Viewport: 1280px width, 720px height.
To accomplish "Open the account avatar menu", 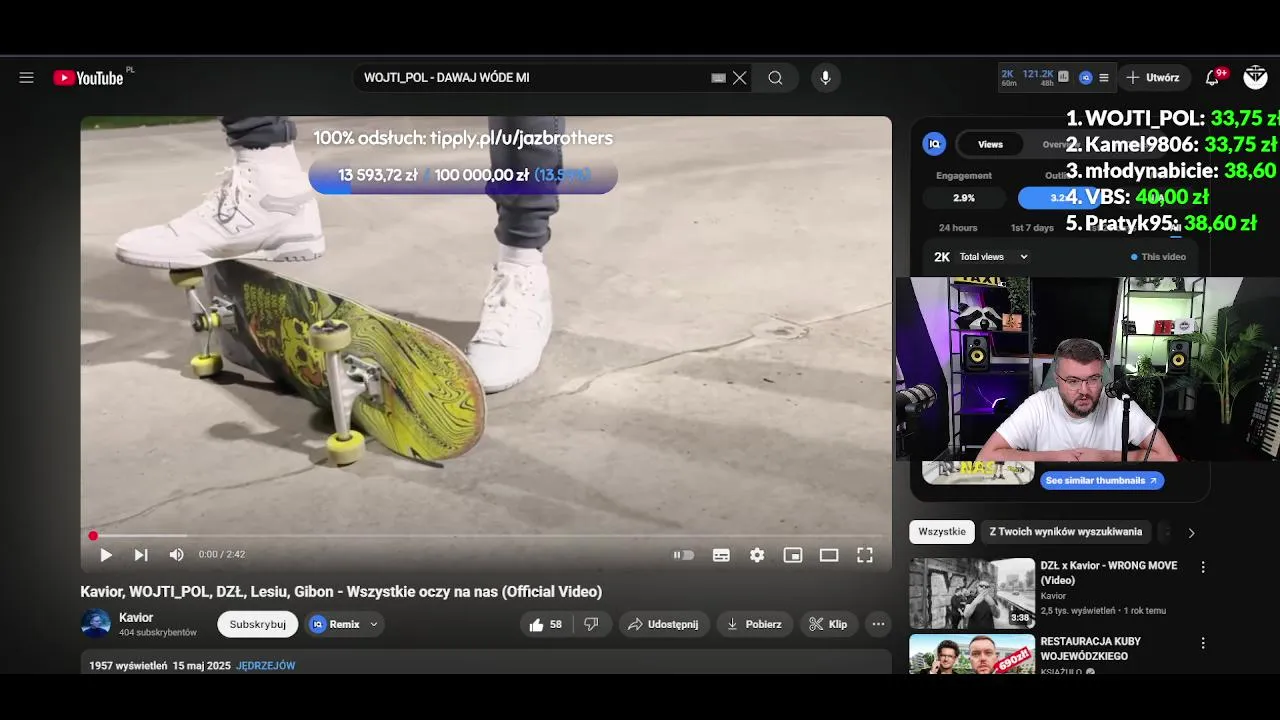I will click(1255, 77).
